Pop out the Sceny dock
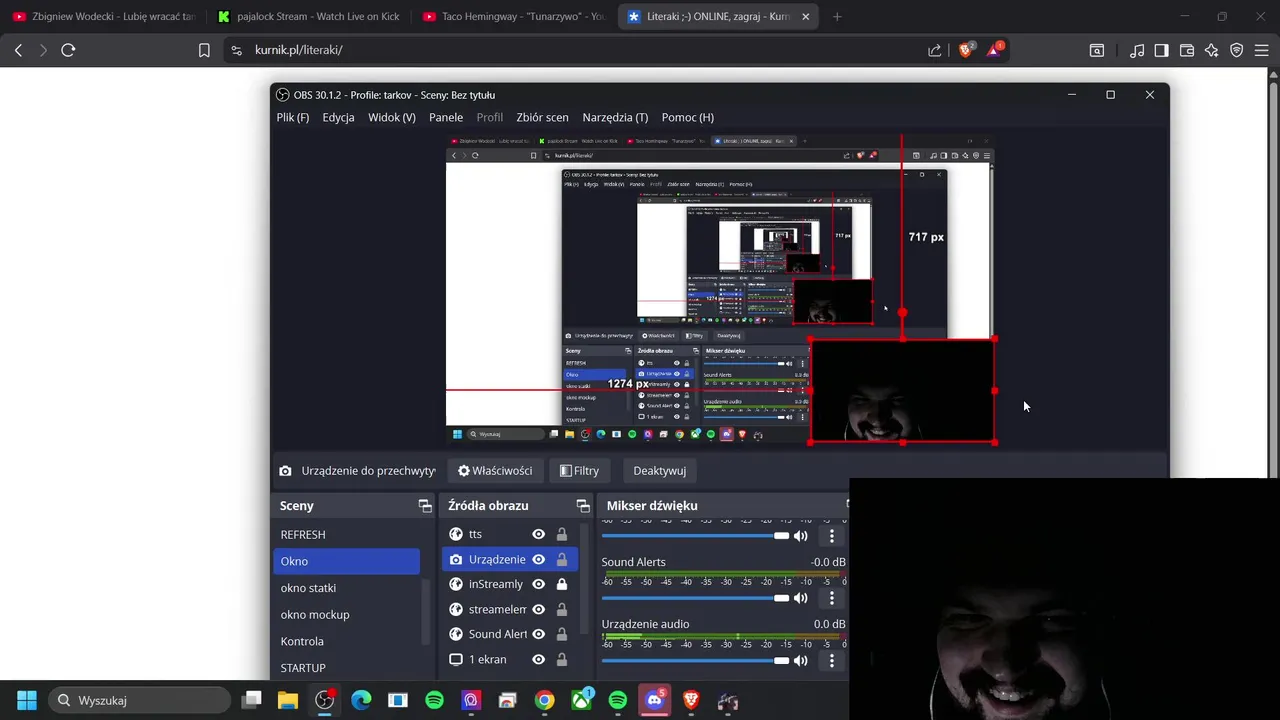 [x=425, y=506]
